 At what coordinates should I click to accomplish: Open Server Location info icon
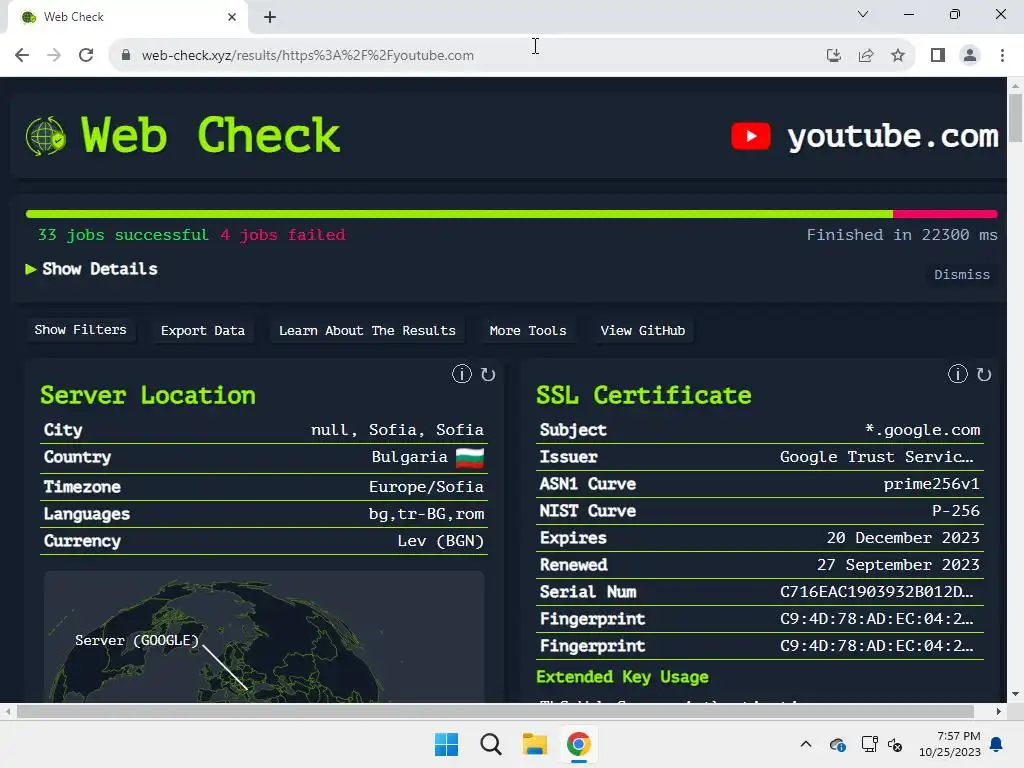tap(462, 374)
